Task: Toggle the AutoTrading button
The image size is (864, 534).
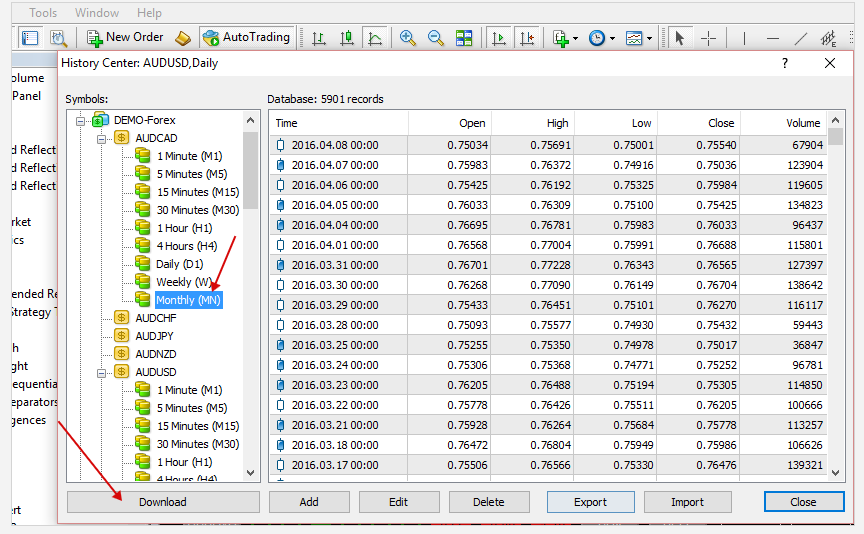Action: tap(246, 37)
